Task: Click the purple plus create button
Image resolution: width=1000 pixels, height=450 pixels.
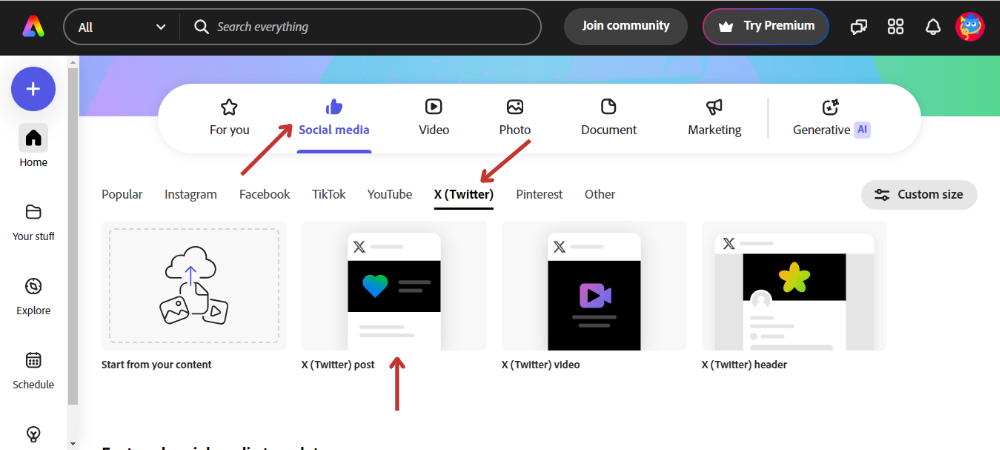Action: pos(33,89)
